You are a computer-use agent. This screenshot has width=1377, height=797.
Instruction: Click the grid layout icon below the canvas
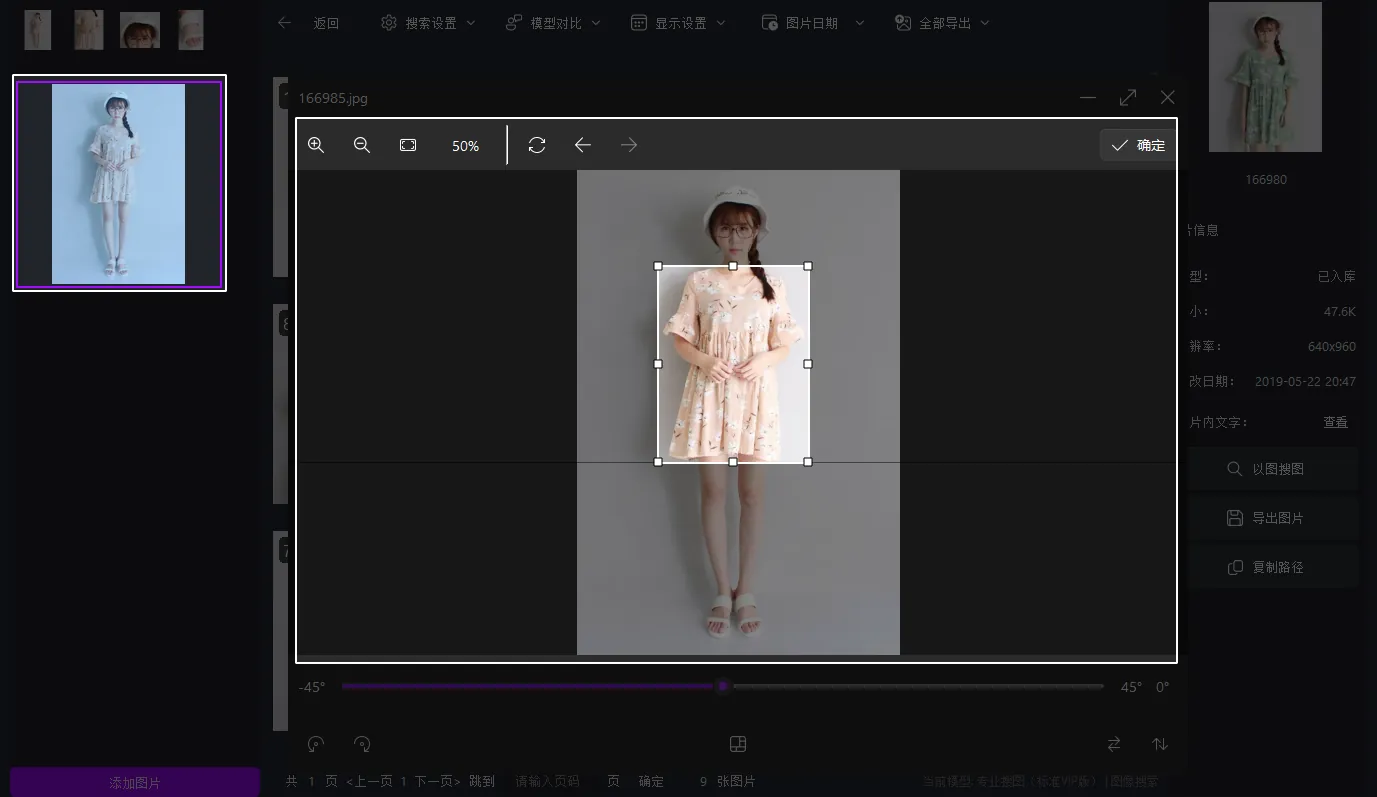click(x=738, y=744)
